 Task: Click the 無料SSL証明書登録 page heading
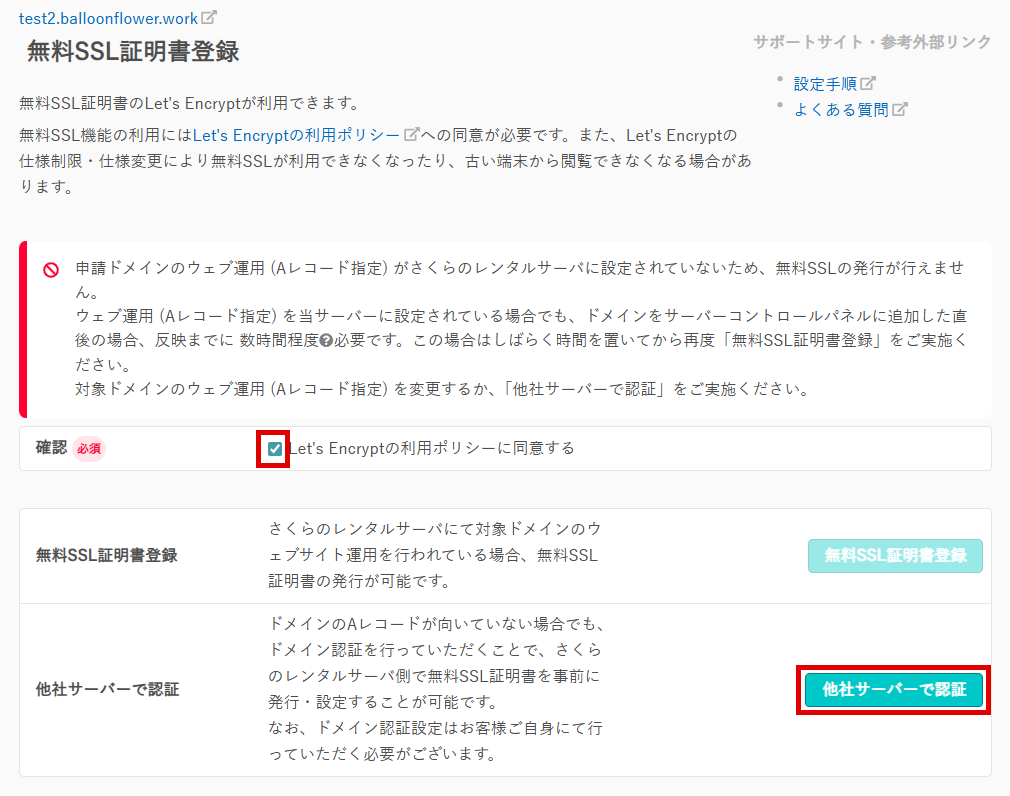[x=132, y=52]
